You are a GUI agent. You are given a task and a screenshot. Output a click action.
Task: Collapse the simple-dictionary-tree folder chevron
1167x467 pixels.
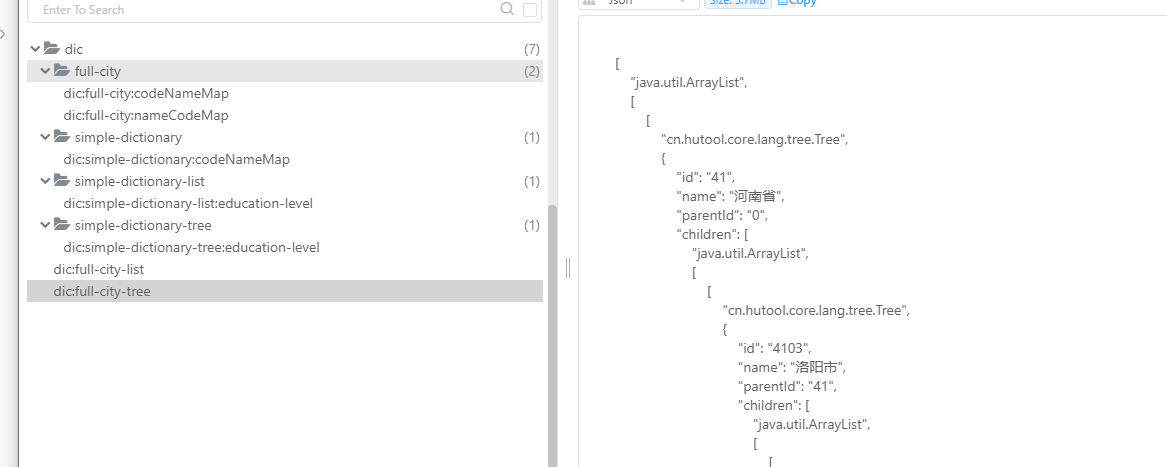point(45,225)
